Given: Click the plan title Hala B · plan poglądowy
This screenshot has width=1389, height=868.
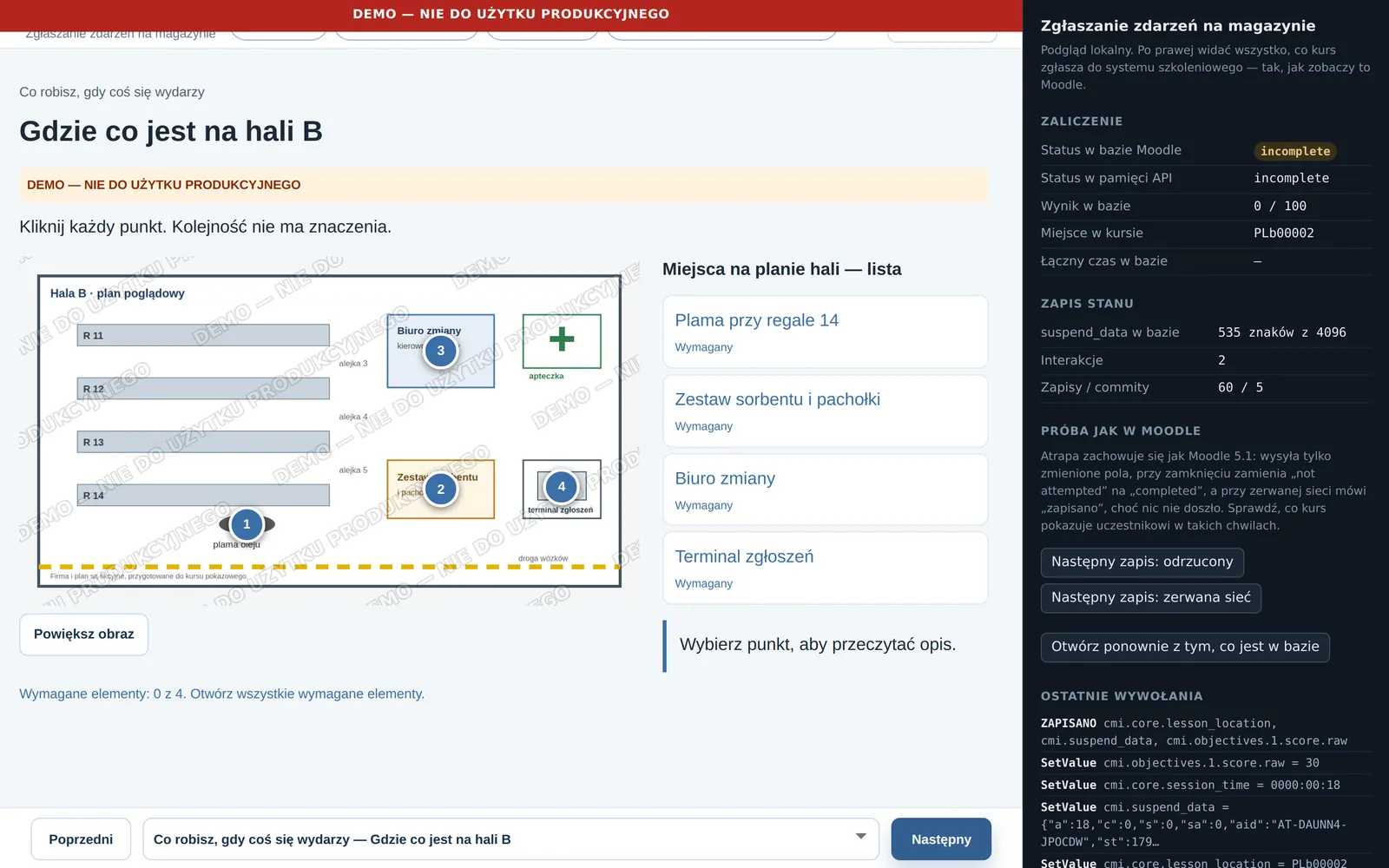Looking at the screenshot, I should (117, 293).
